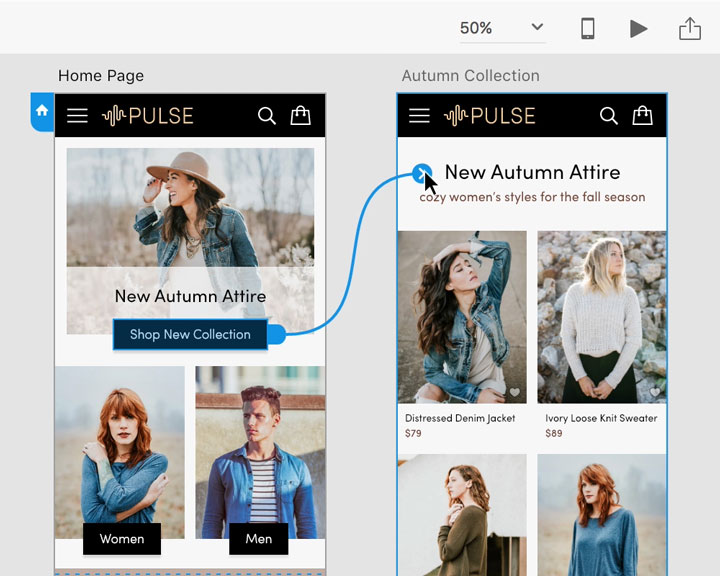This screenshot has height=576, width=720.
Task: Click shopping bag icon on Home Page
Action: click(300, 116)
